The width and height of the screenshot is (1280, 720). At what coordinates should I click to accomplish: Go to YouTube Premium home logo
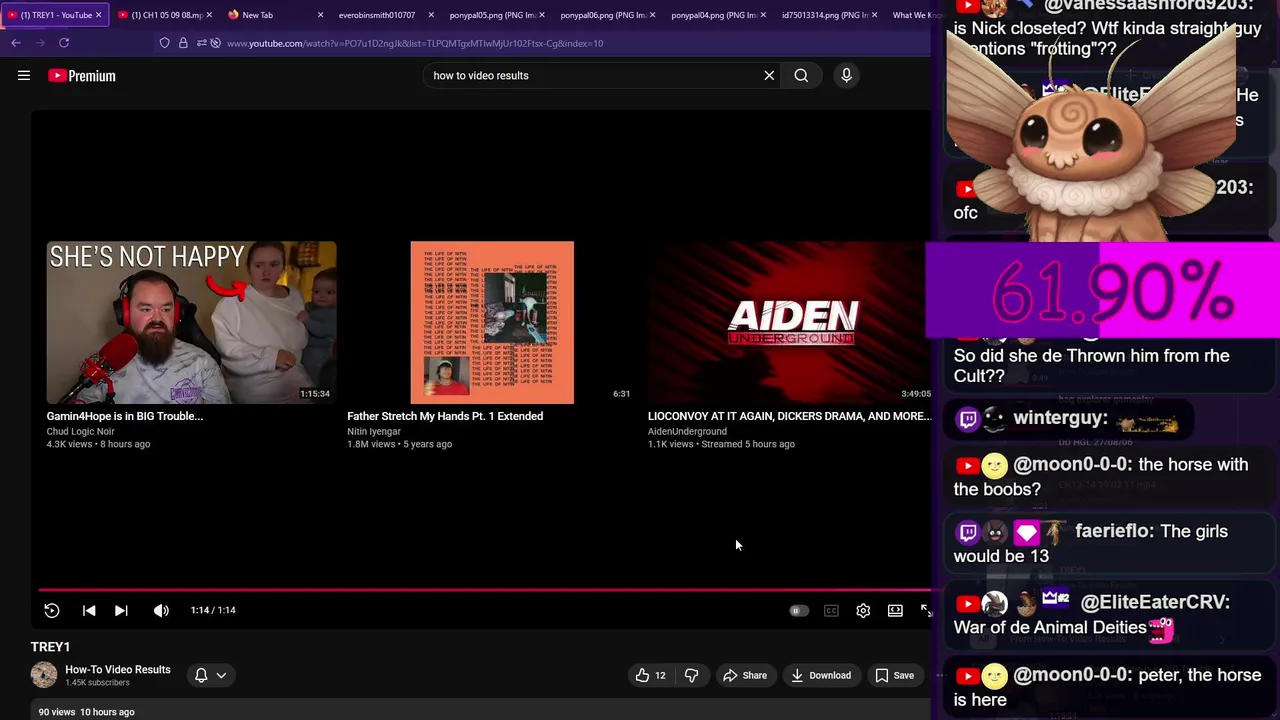[x=82, y=76]
